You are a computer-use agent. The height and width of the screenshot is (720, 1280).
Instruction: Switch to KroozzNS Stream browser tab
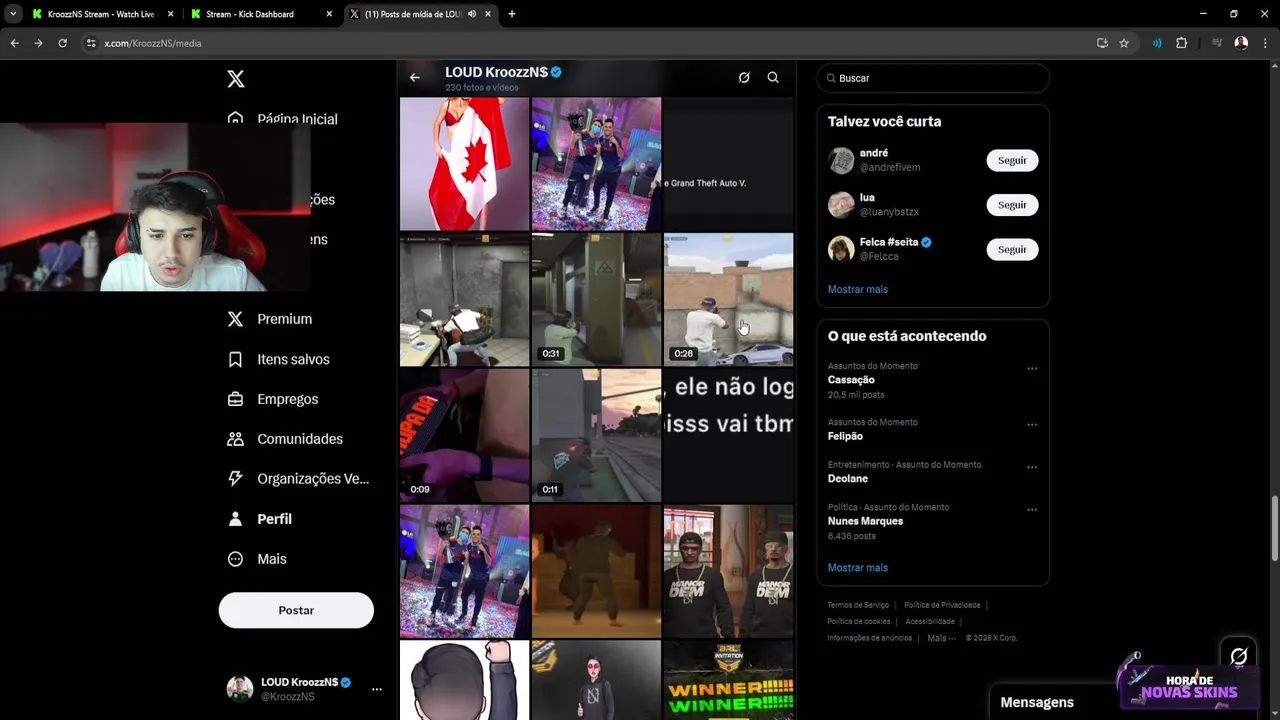(x=101, y=14)
